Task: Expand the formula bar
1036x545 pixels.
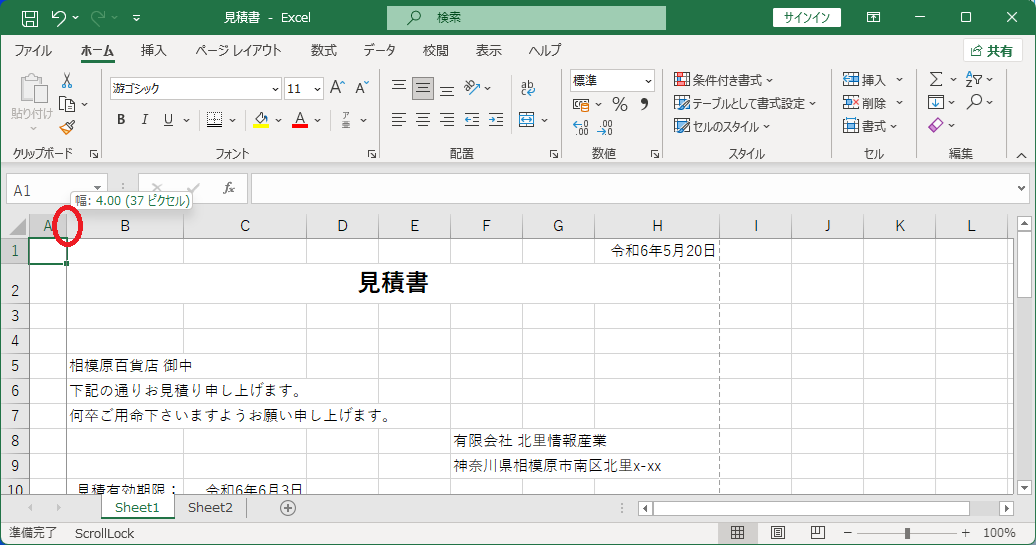Action: pyautogui.click(x=1021, y=189)
